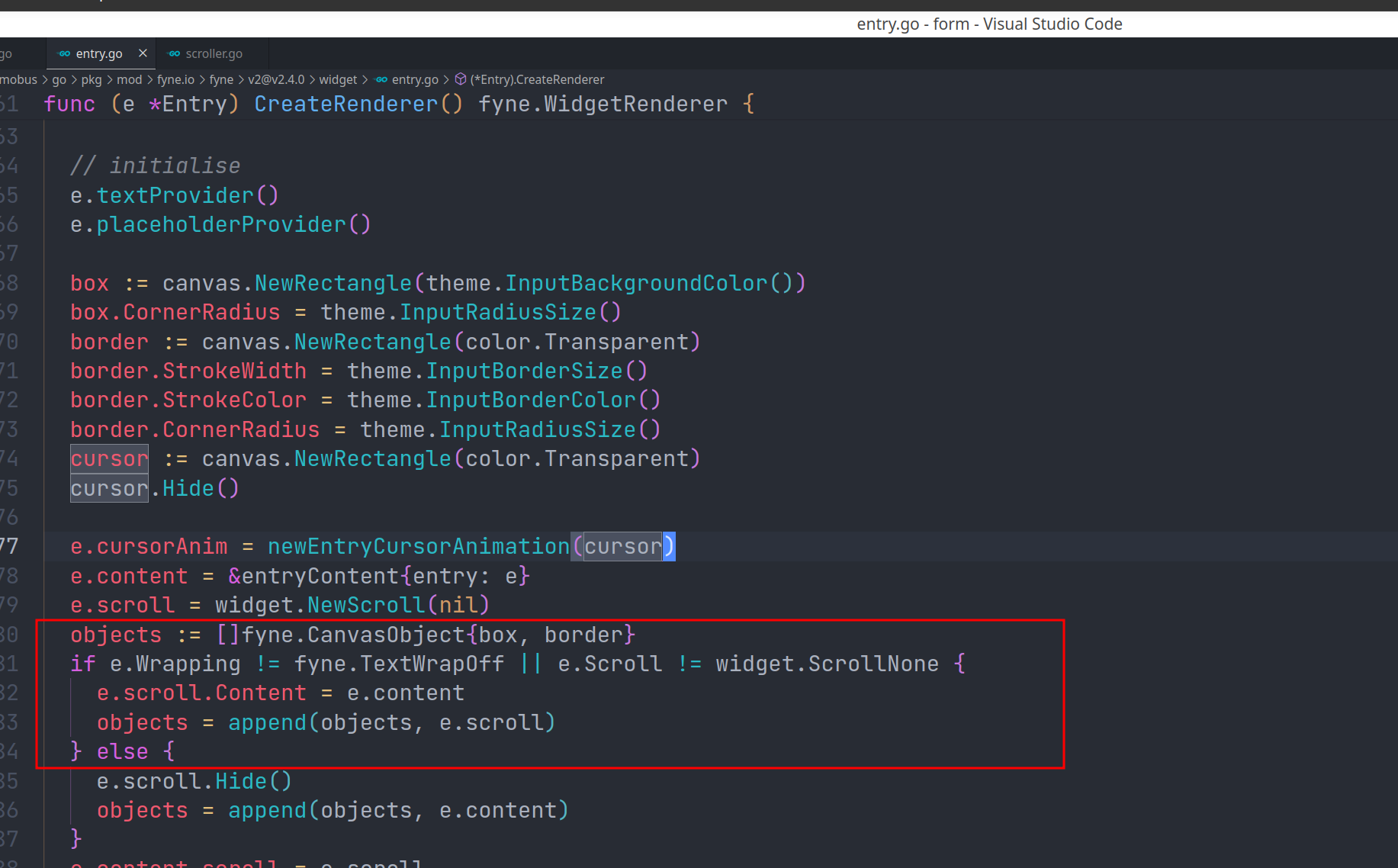1398x868 pixels.
Task: Switch to the entry.go tab
Action: (x=99, y=53)
